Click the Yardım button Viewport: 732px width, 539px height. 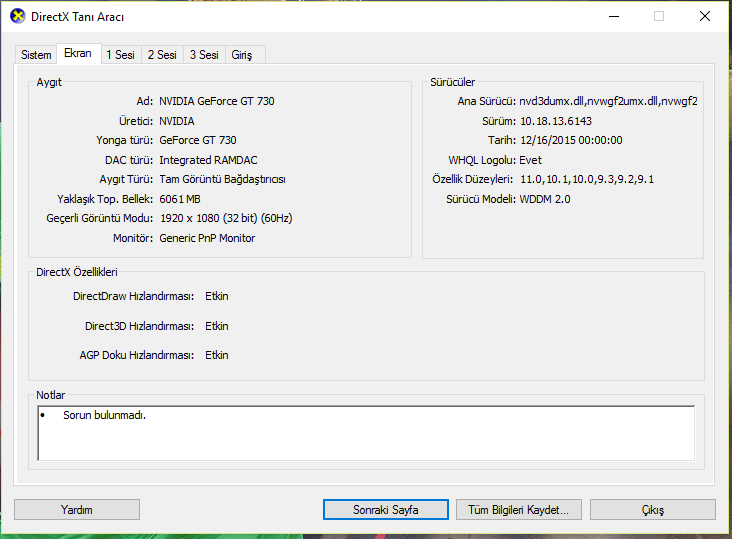77,510
